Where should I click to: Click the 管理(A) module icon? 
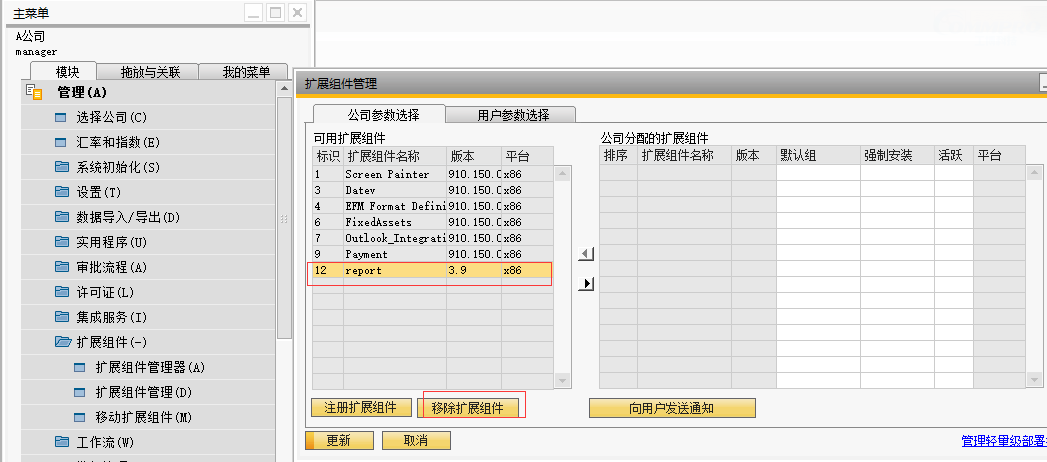pos(33,92)
